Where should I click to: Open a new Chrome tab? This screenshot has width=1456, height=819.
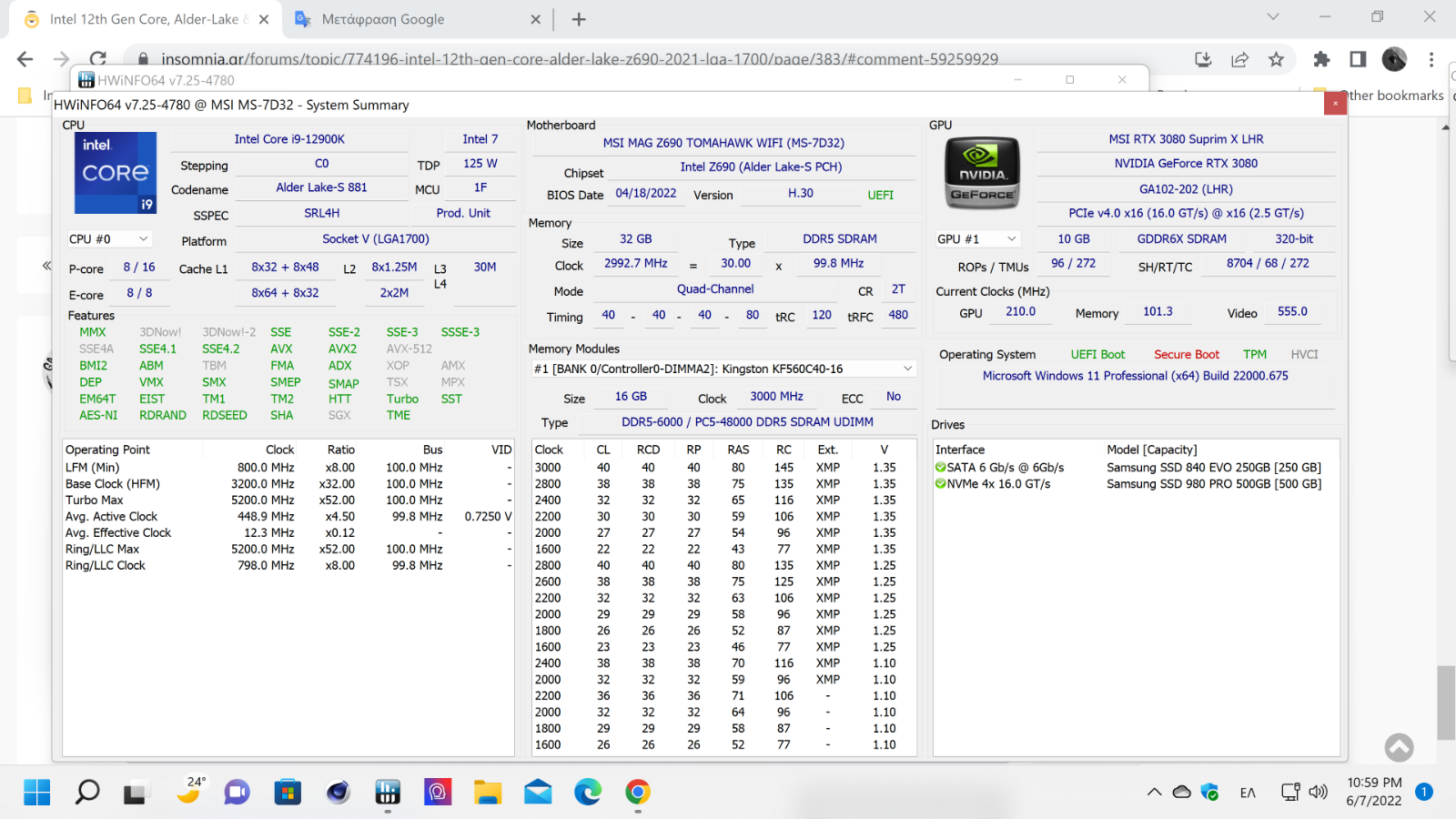click(579, 19)
